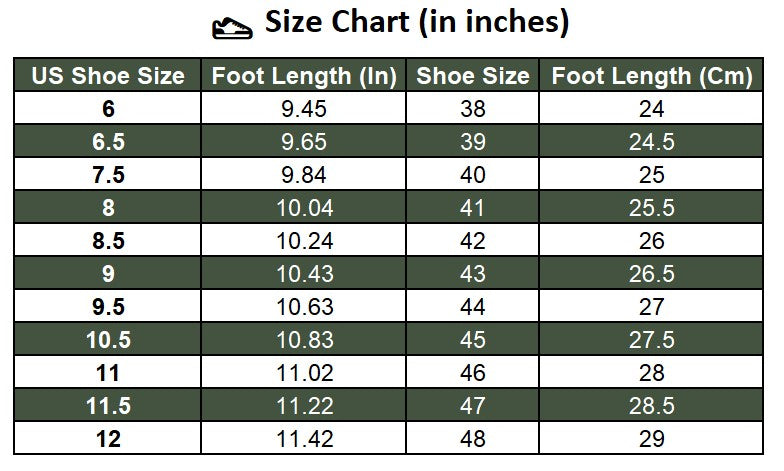Select US shoe size 9.5 cell
The image size is (784, 471).
(108, 307)
